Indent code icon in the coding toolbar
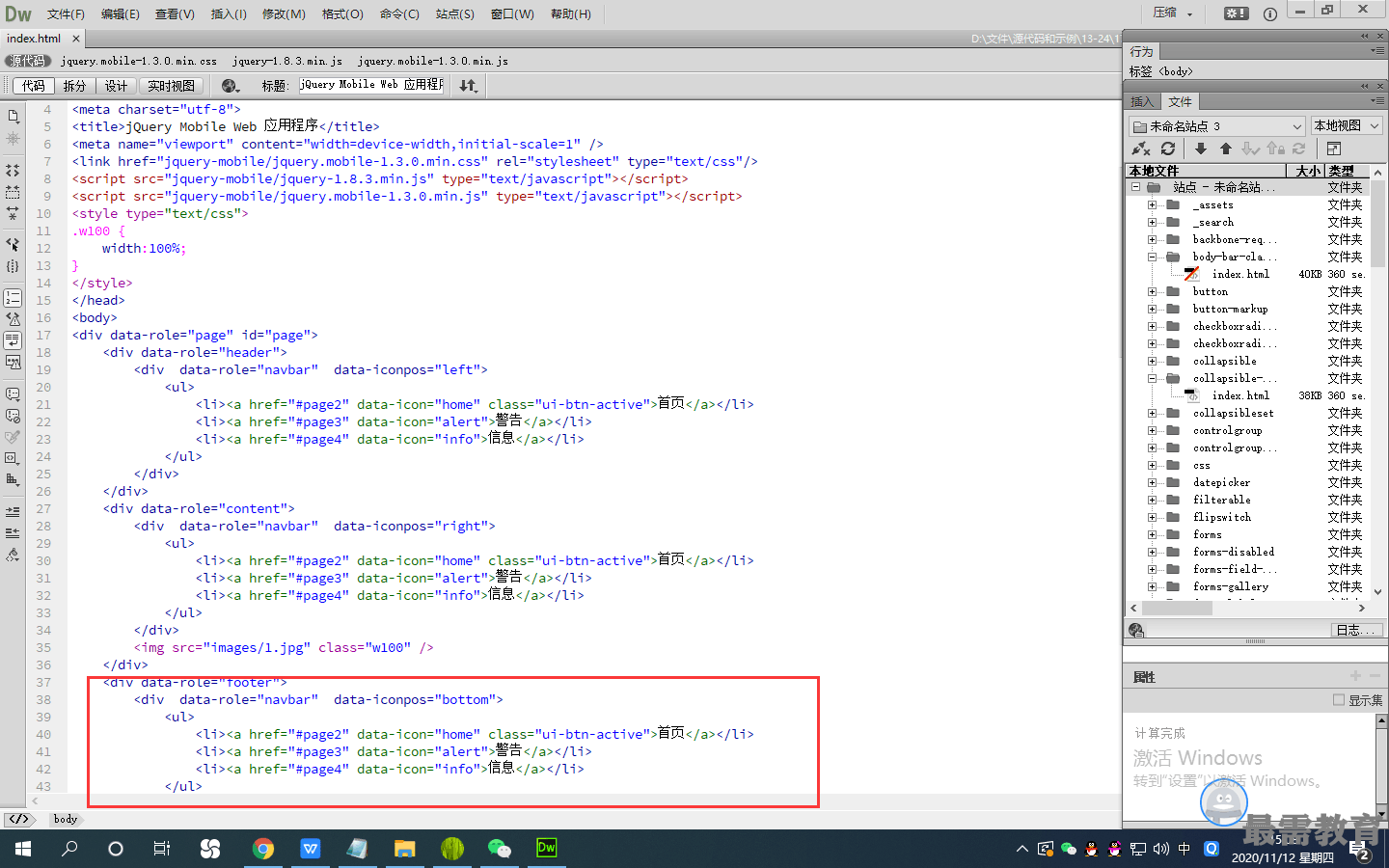Image resolution: width=1389 pixels, height=868 pixels. click(13, 510)
